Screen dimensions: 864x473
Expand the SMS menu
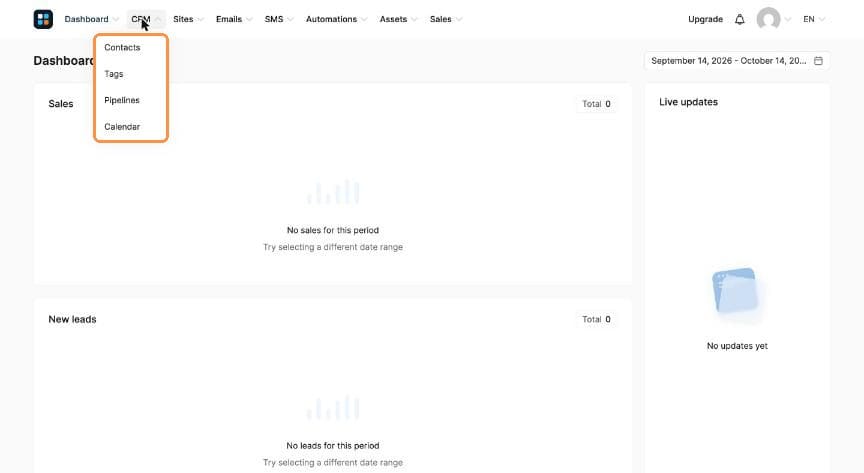[x=278, y=19]
